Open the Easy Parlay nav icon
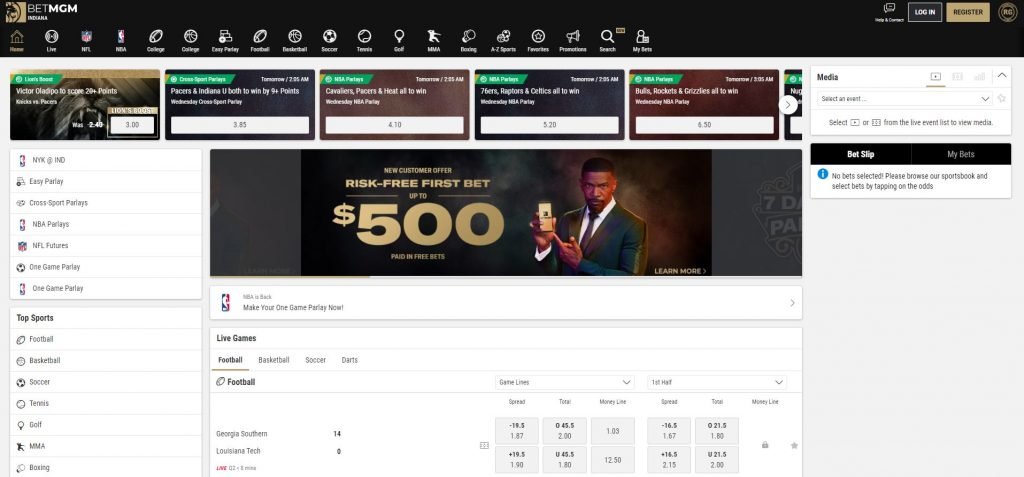1024x477 pixels. tap(225, 40)
